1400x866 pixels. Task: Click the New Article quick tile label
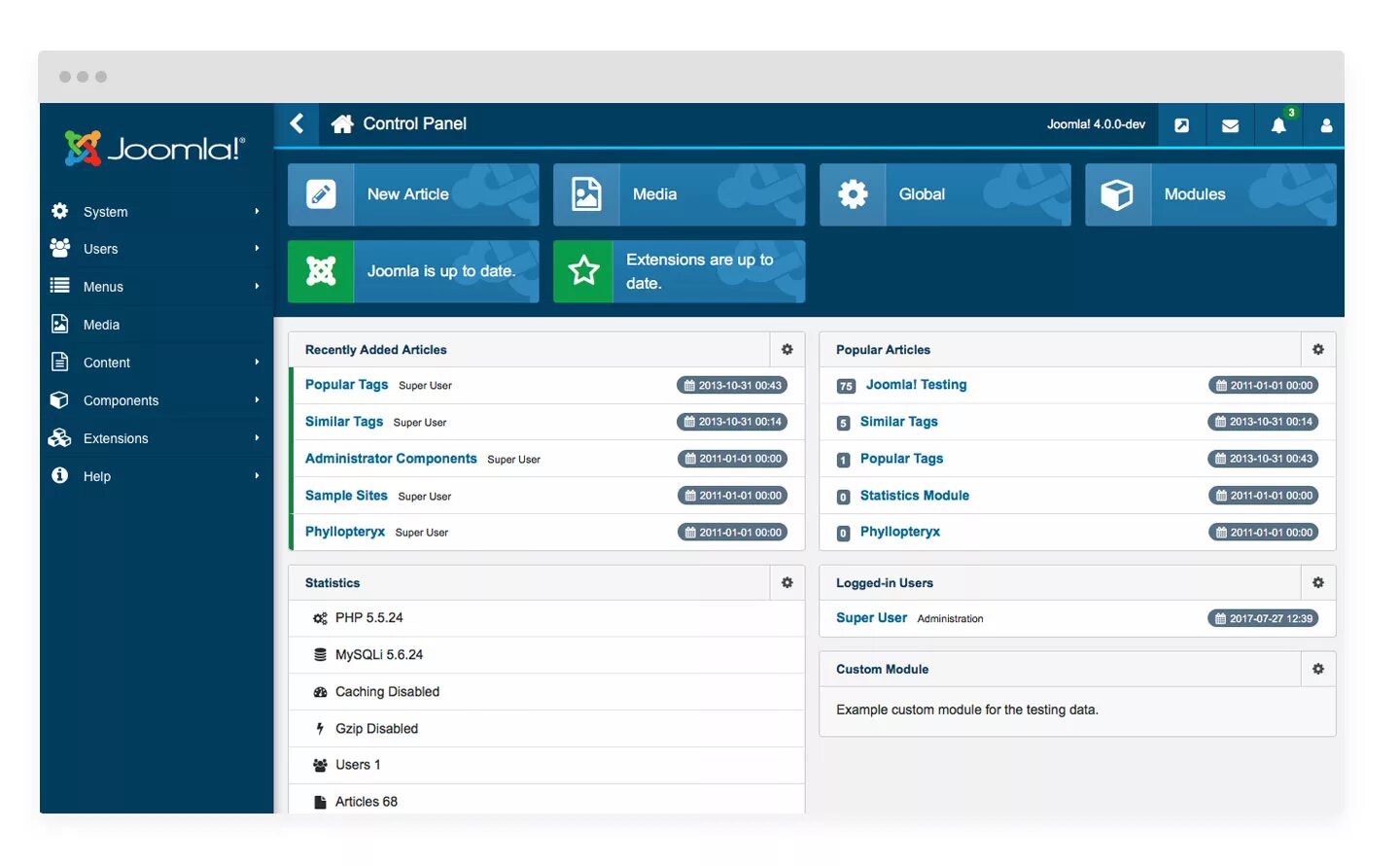click(407, 194)
